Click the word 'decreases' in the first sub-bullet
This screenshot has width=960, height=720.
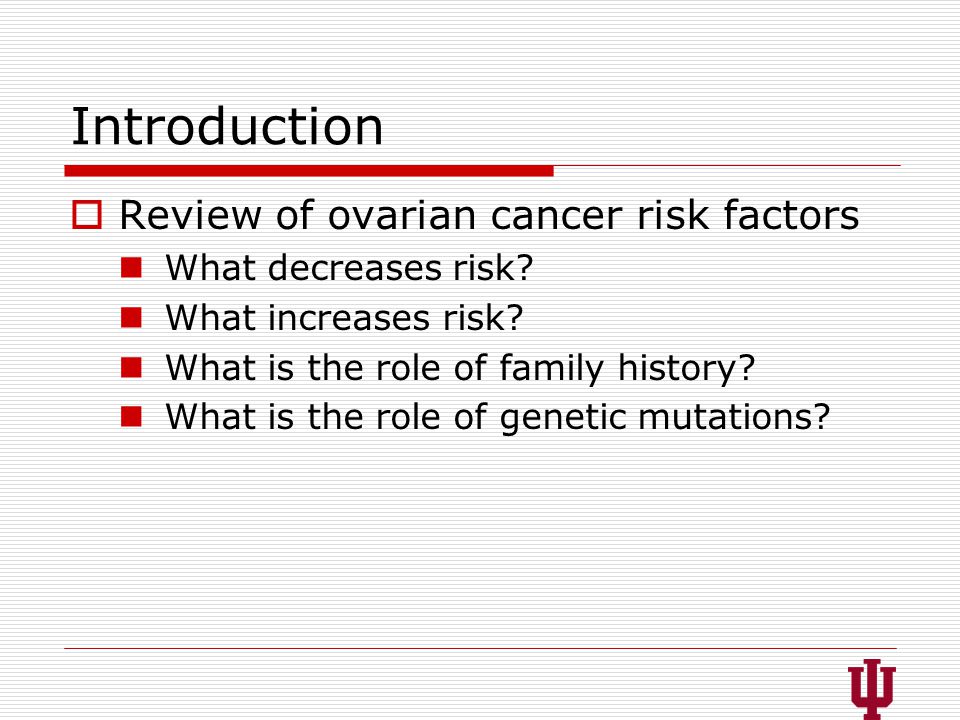point(356,268)
